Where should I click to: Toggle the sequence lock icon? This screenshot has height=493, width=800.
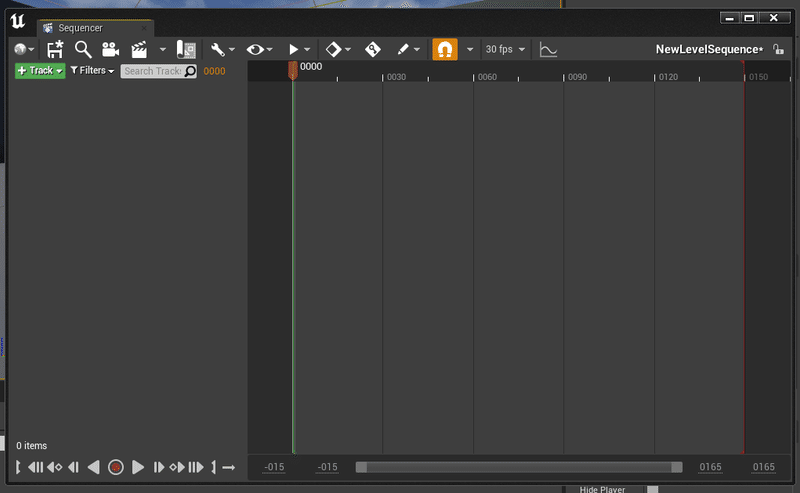tap(778, 49)
